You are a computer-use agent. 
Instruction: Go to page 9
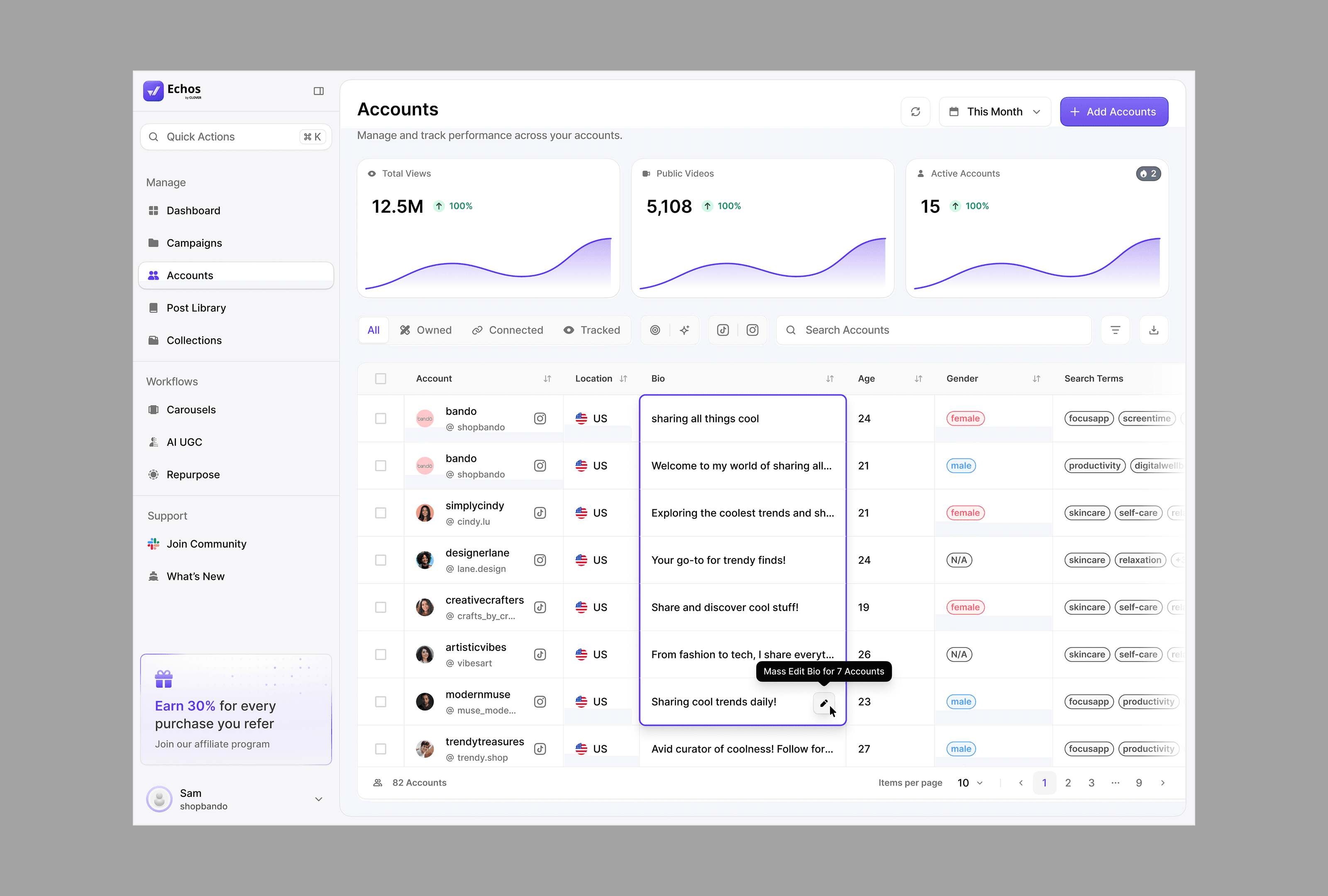(x=1138, y=783)
